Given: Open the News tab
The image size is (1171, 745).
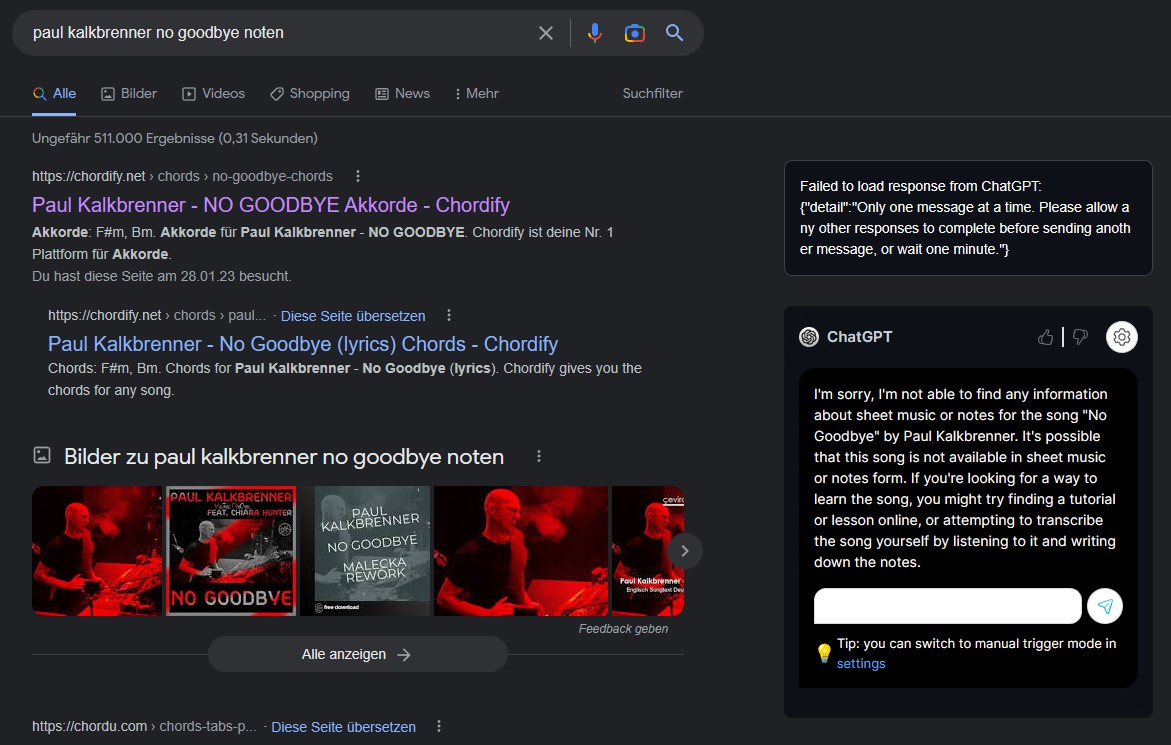Looking at the screenshot, I should [x=403, y=93].
